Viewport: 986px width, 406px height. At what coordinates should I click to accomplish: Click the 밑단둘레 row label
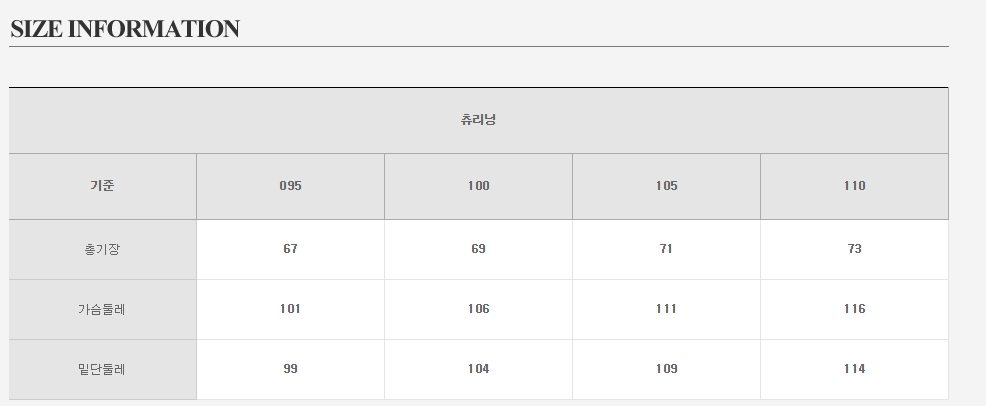103,369
